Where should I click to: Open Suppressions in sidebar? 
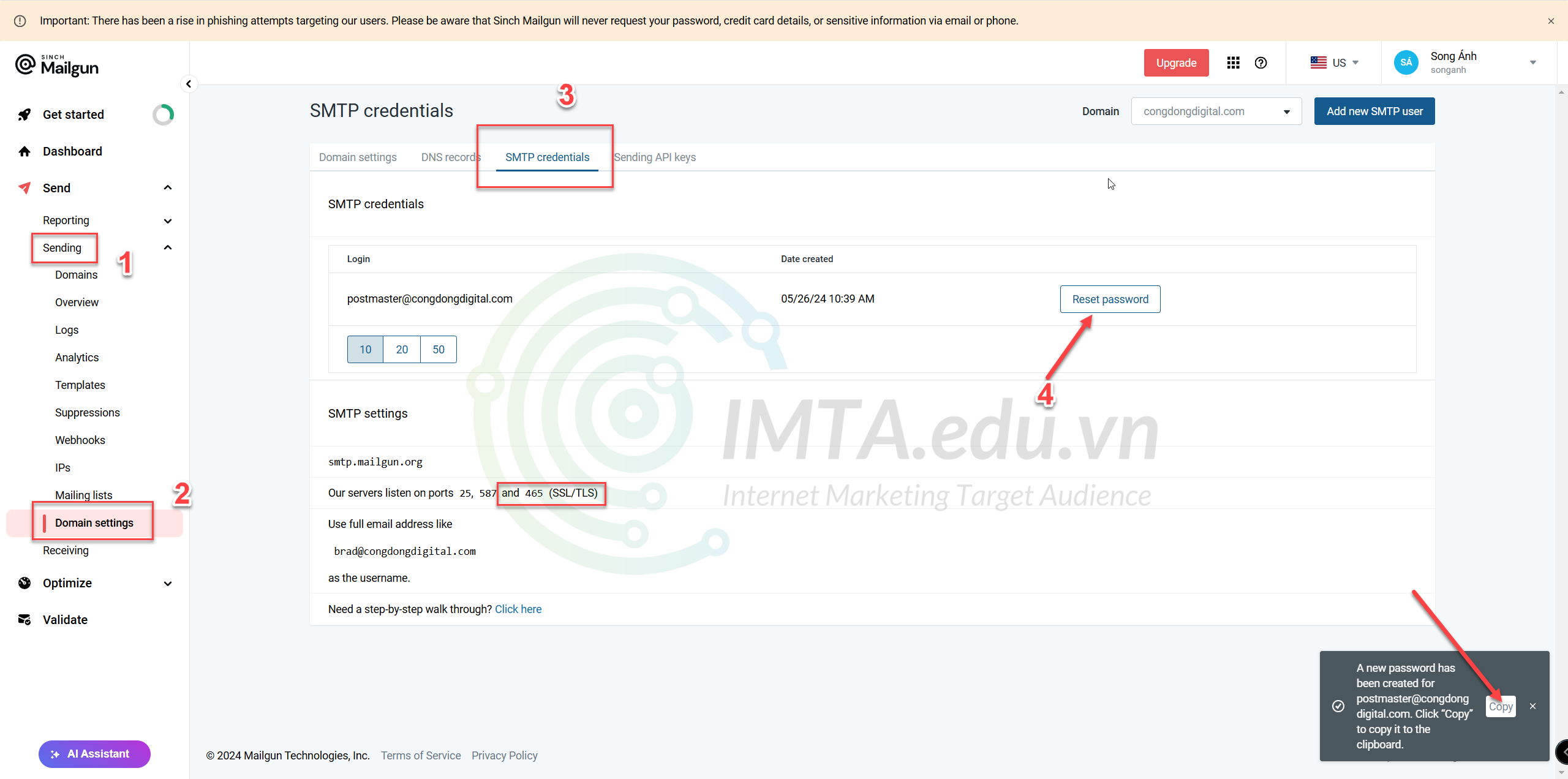pos(88,413)
